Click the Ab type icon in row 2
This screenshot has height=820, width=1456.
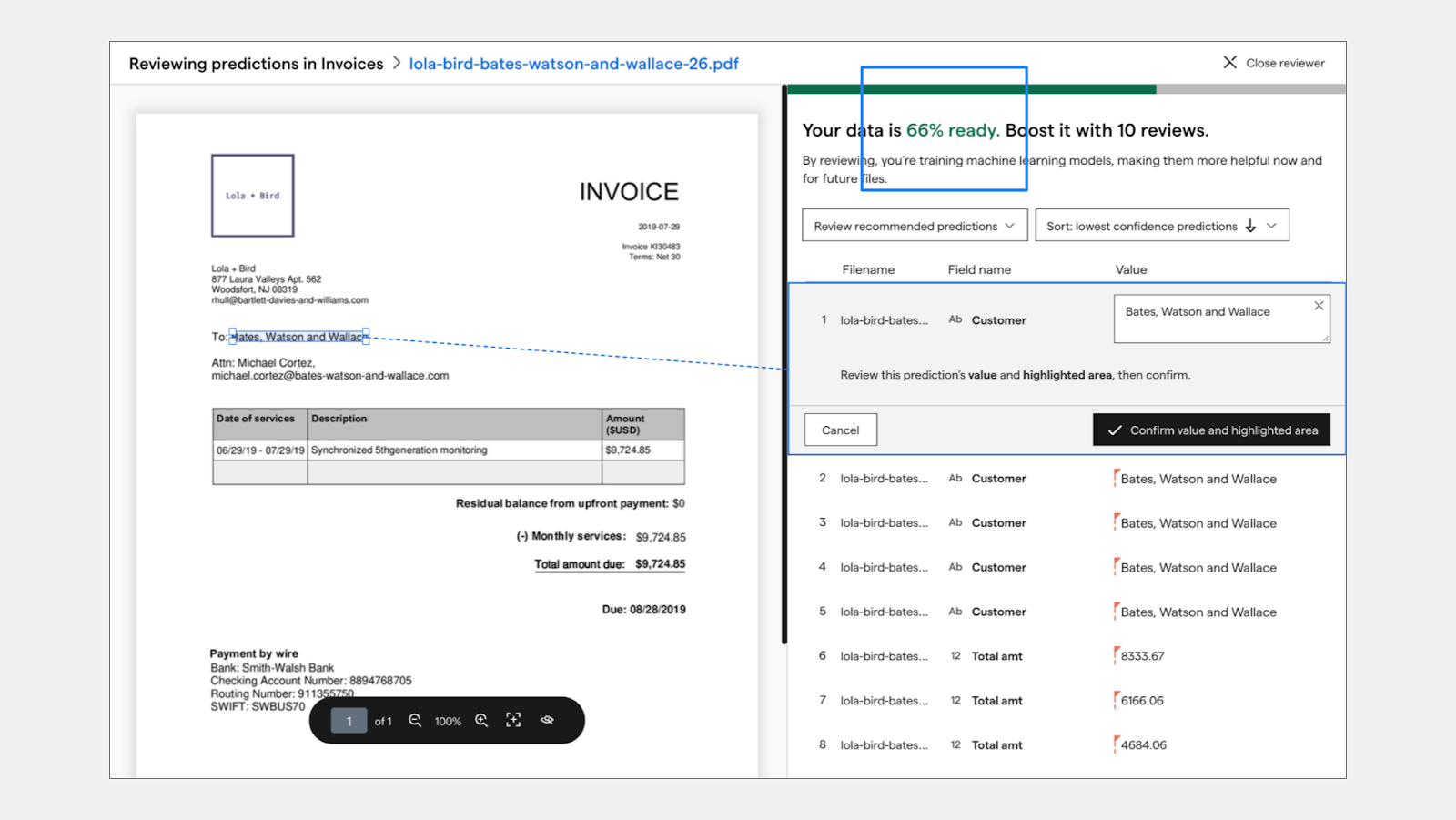click(x=955, y=478)
